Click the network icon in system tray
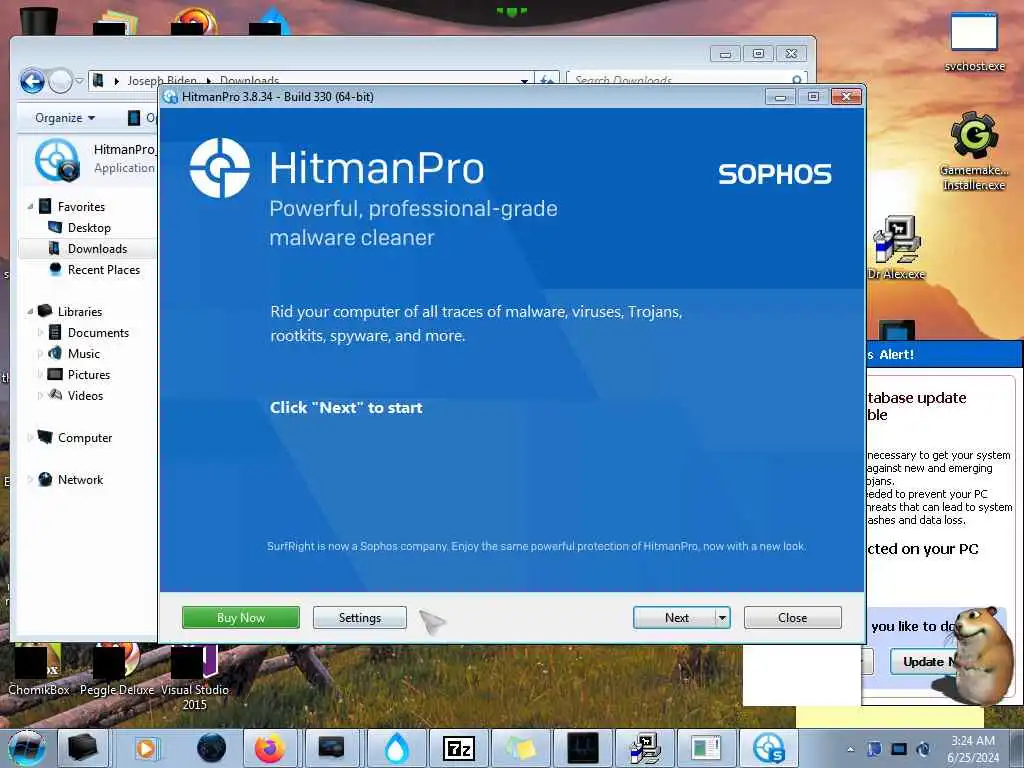1024x768 pixels. click(899, 749)
